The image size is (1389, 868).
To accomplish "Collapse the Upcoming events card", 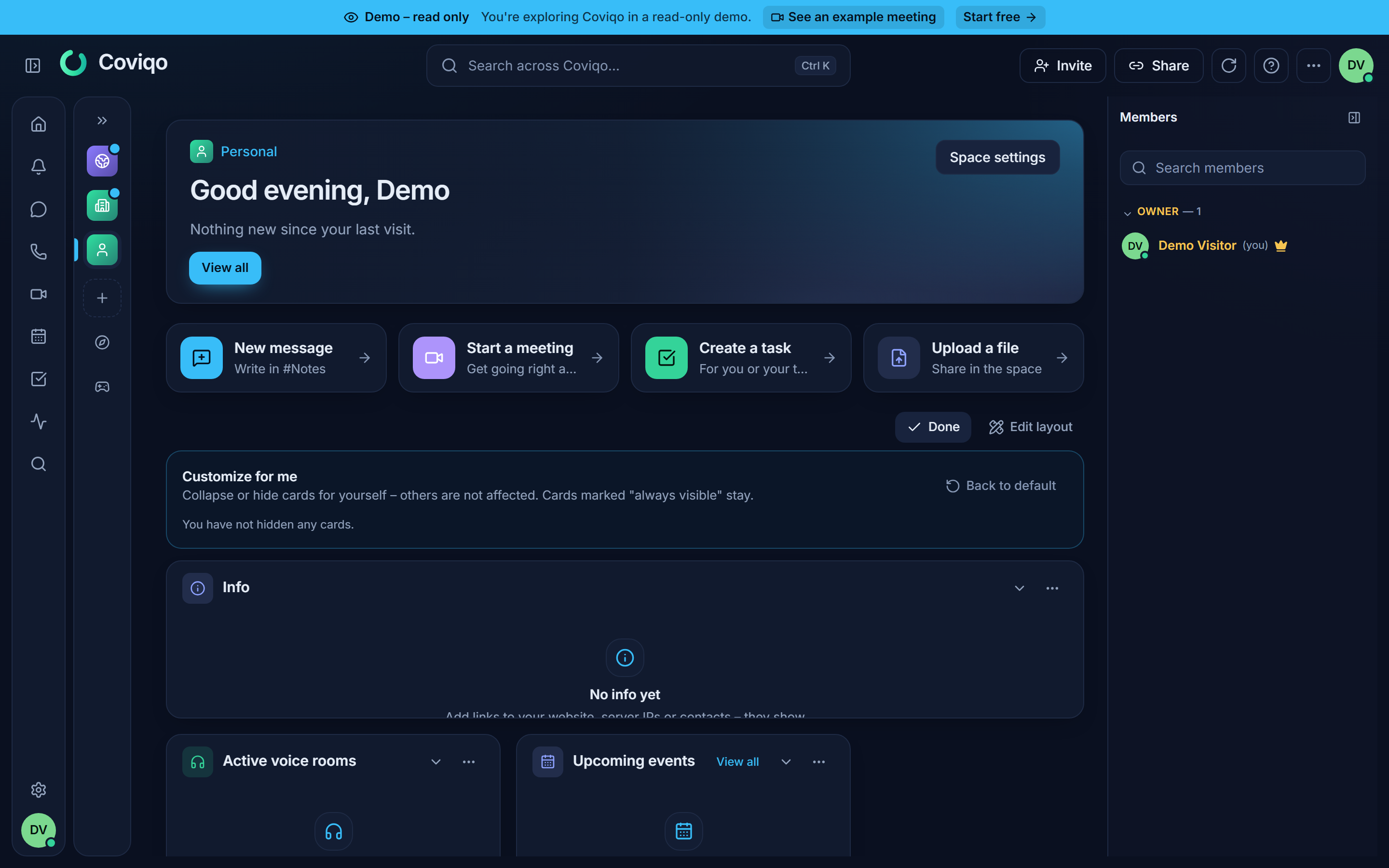I will 786,762.
